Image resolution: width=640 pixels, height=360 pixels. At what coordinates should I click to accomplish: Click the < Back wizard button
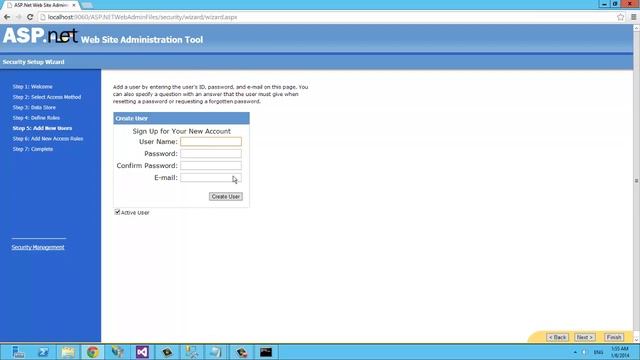point(557,337)
